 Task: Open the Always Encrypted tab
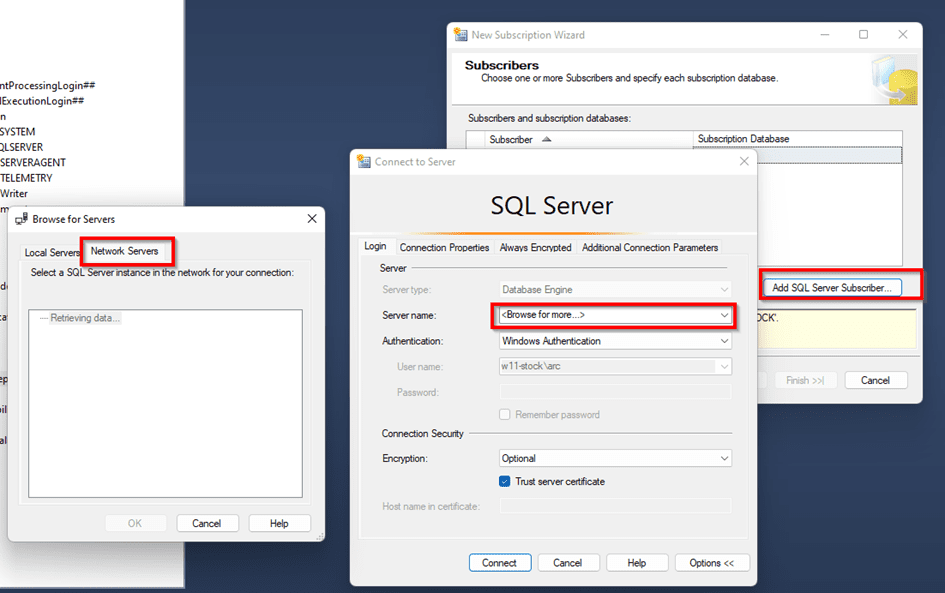[x=535, y=247]
